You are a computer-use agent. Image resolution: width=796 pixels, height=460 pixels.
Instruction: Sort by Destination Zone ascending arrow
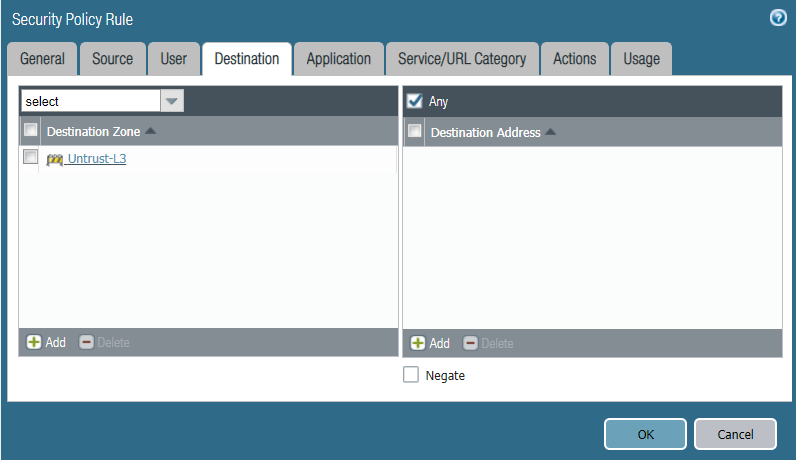150,131
